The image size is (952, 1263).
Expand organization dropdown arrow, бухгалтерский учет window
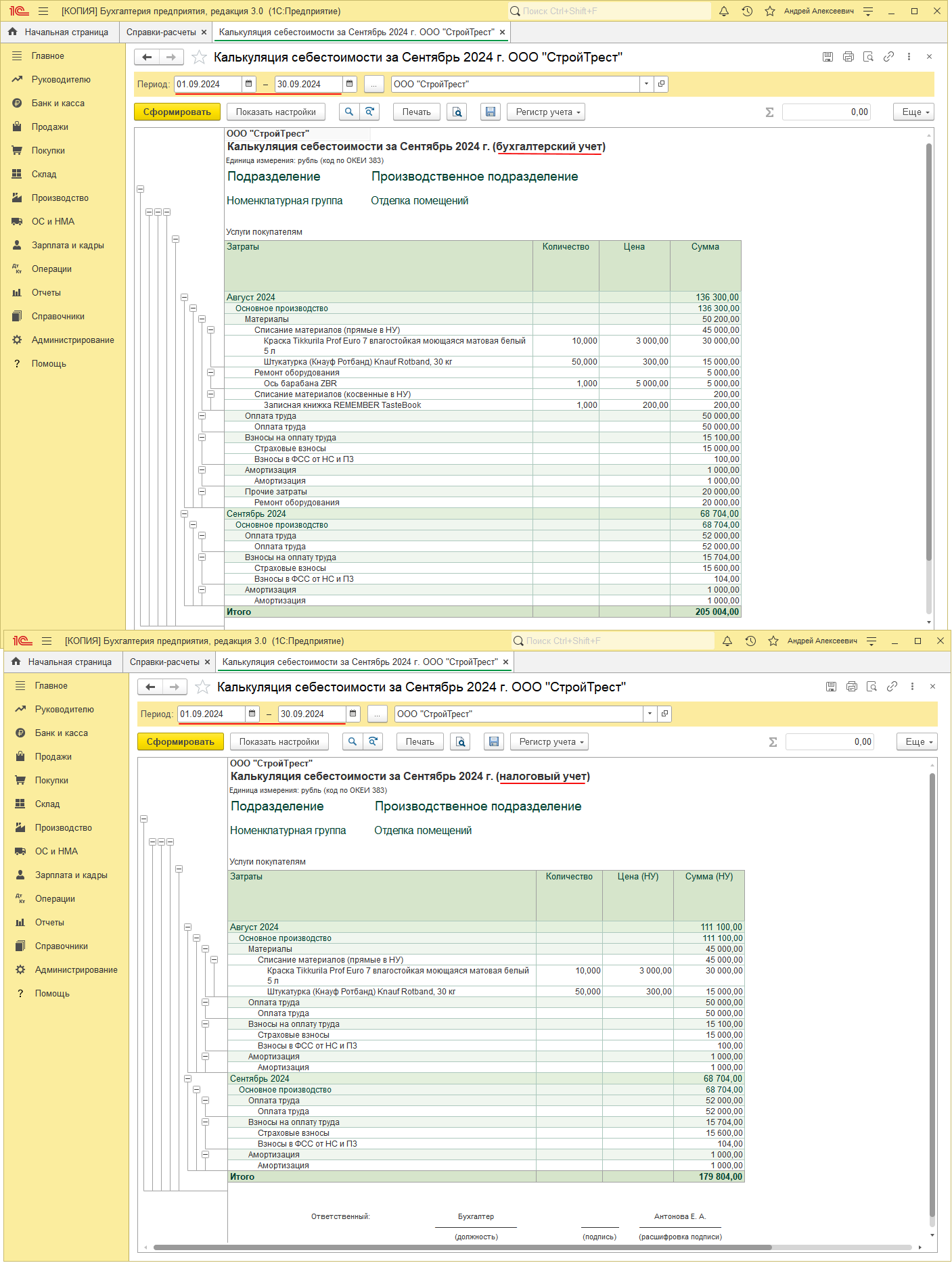coord(647,84)
